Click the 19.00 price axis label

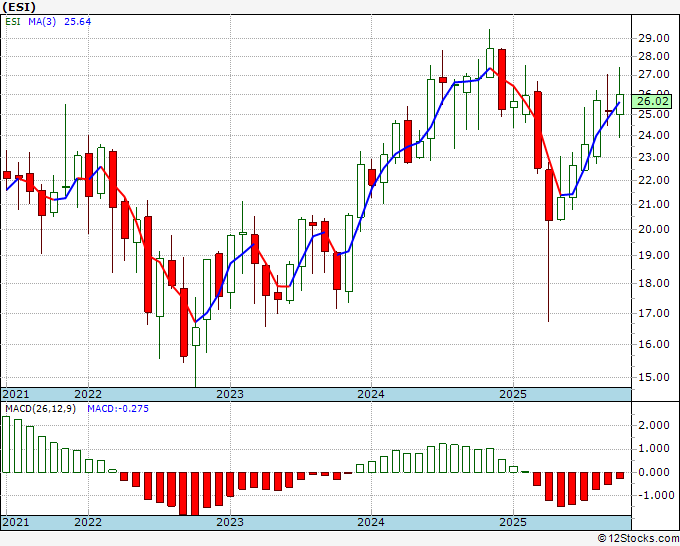(654, 255)
